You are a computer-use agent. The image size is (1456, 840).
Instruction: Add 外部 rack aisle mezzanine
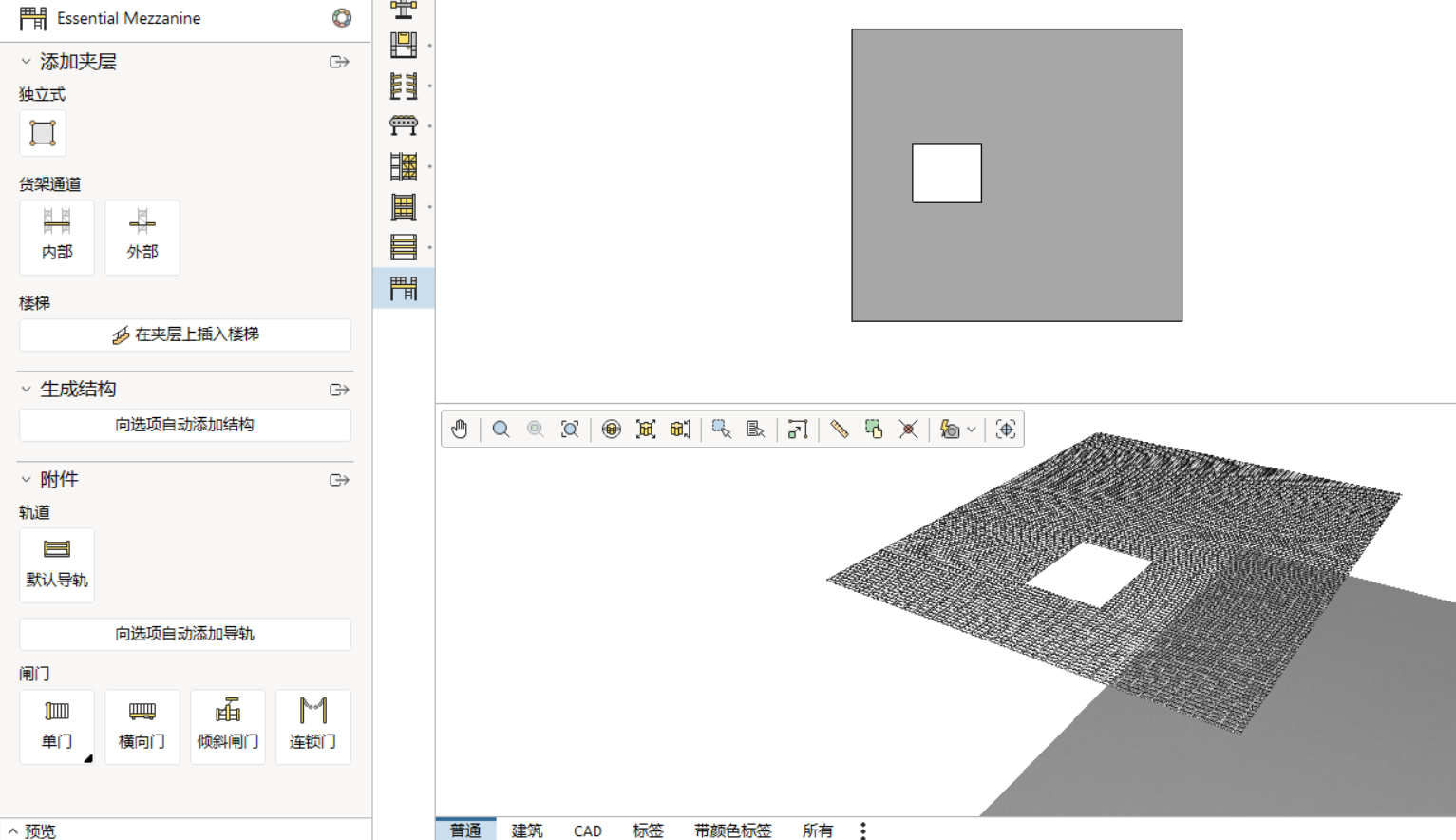click(142, 238)
